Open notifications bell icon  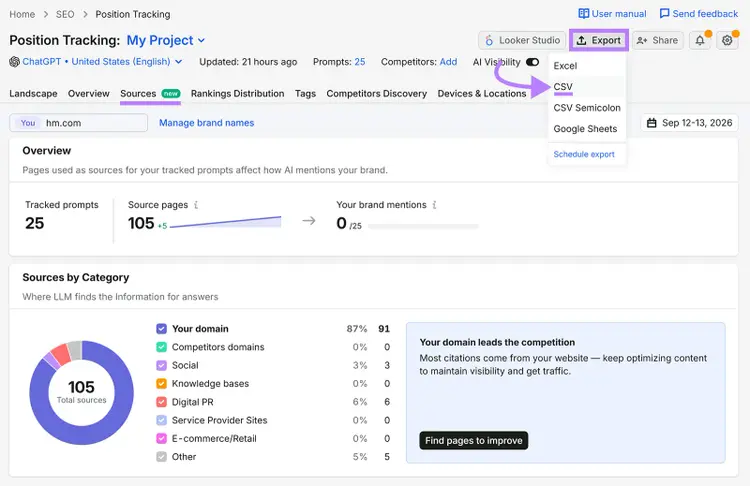point(700,41)
